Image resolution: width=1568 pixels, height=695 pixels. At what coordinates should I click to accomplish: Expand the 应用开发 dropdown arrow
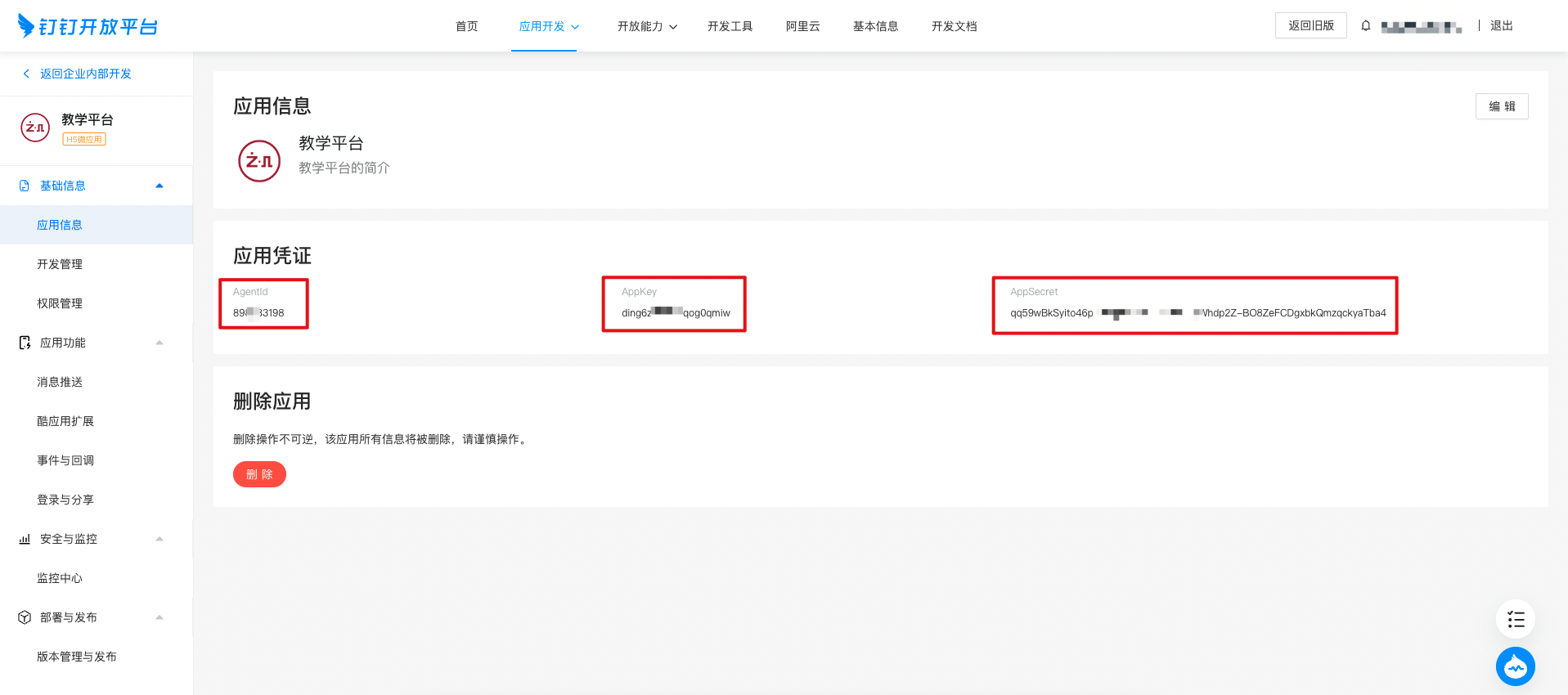click(575, 27)
